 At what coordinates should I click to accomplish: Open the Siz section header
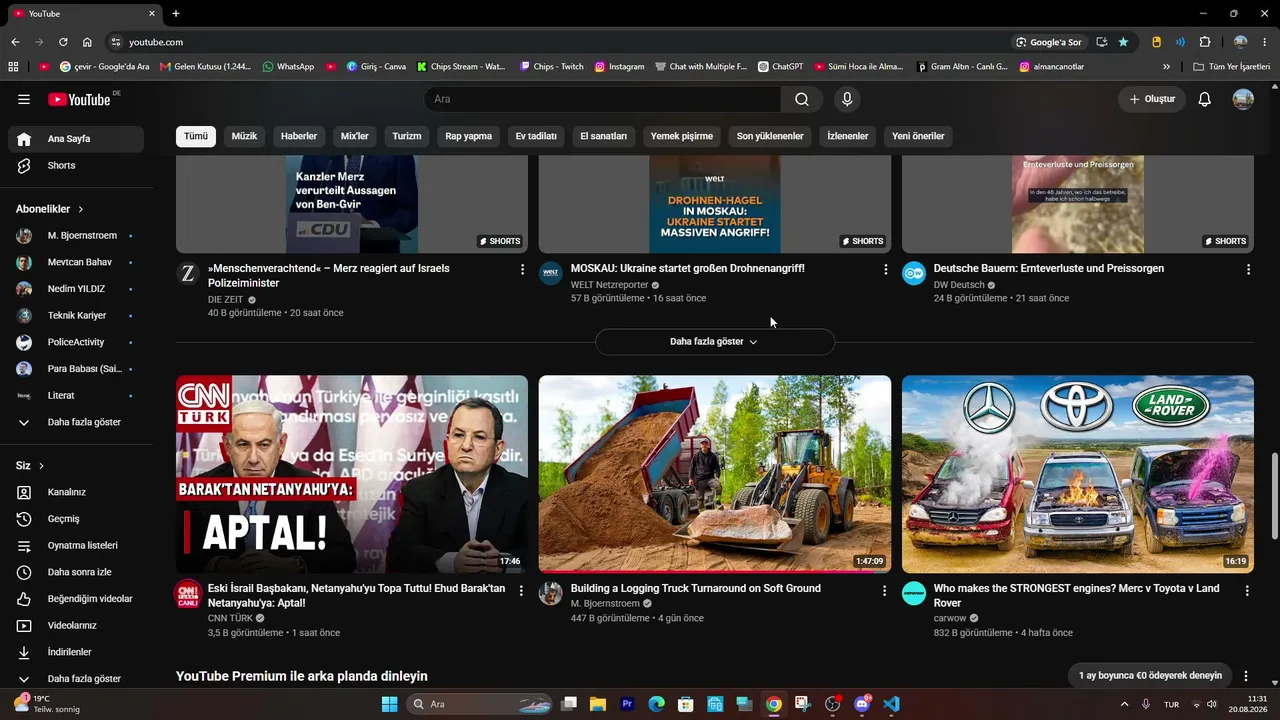tap(30, 466)
